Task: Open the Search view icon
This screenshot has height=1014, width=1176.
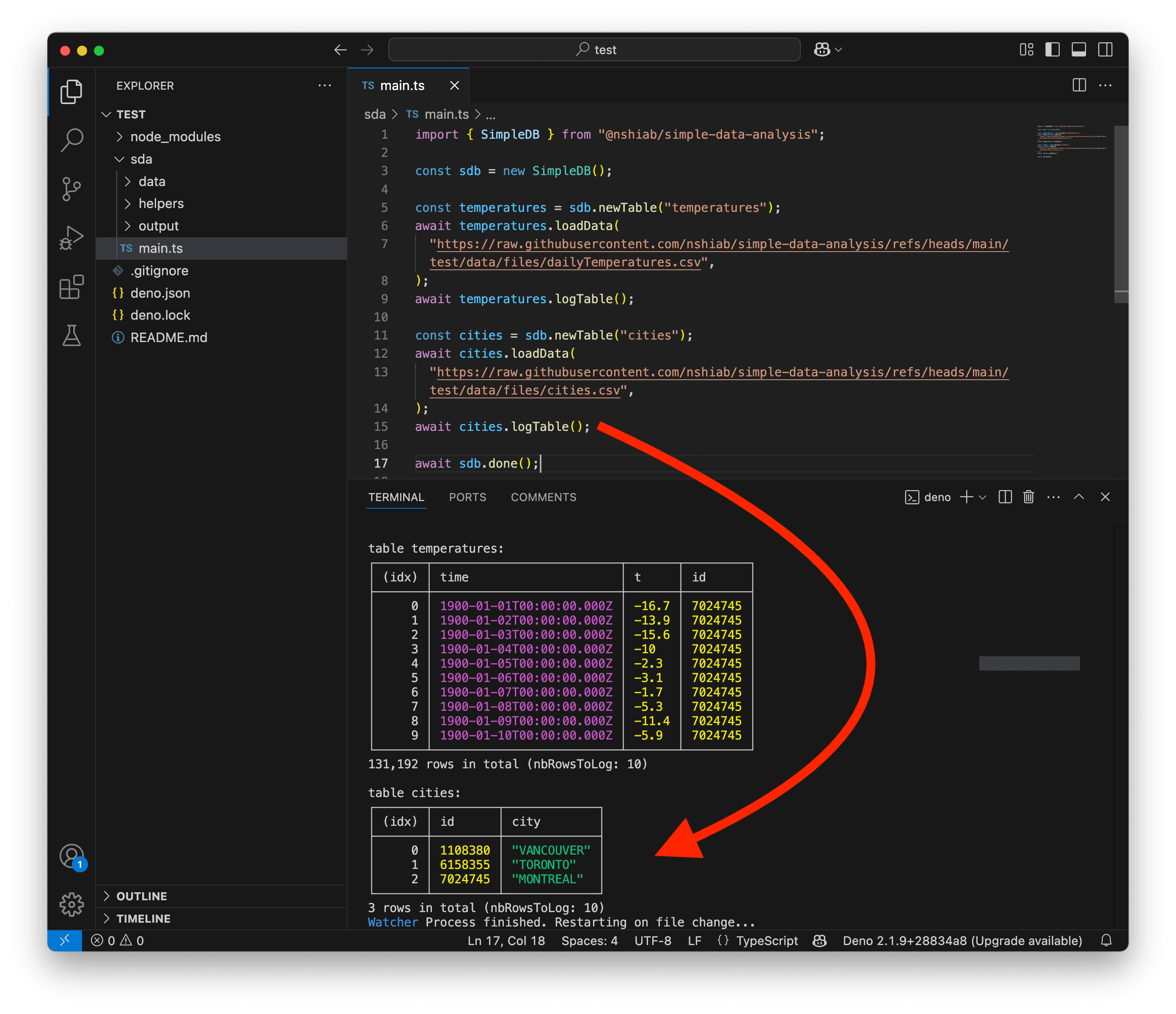Action: click(x=71, y=140)
